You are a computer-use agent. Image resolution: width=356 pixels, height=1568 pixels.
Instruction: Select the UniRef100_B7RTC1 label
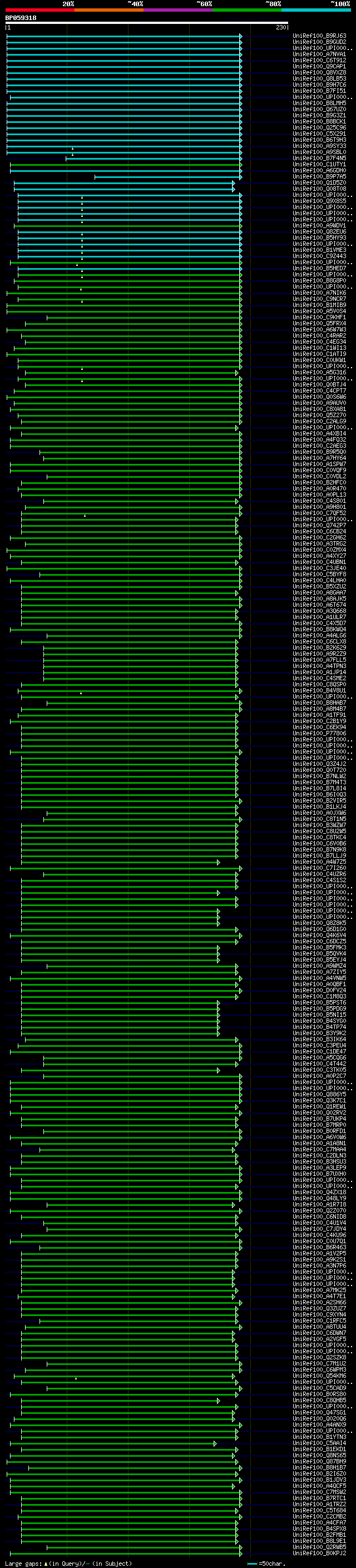319,1498
